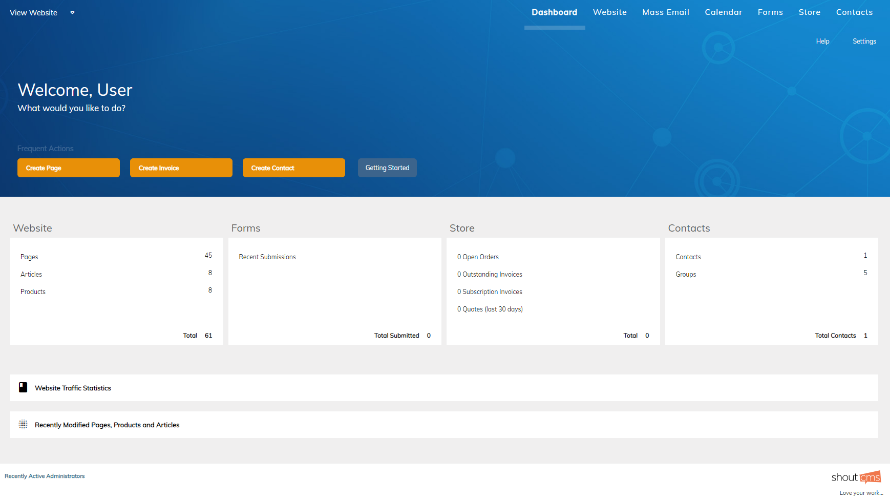This screenshot has width=890, height=500.
Task: Open the Forms menu item
Action: click(770, 12)
